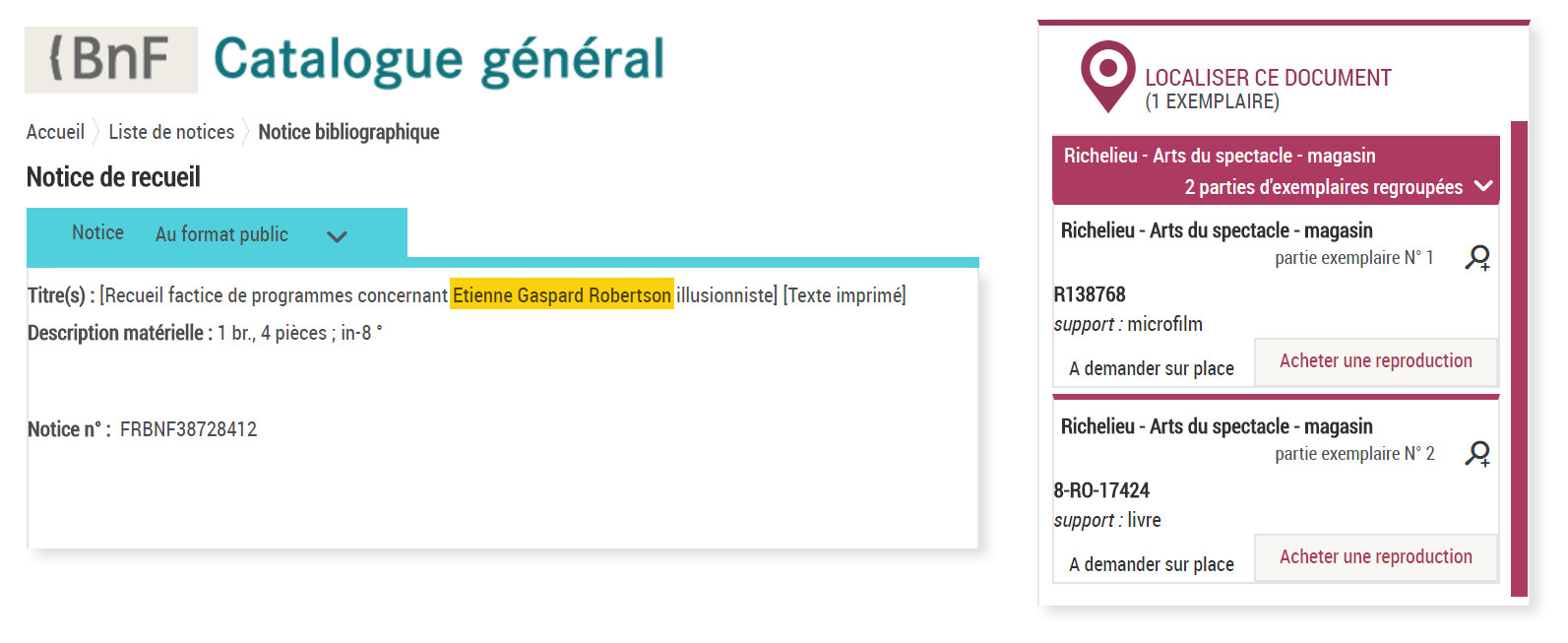
Task: Go to the Accueil breadcrumb
Action: [55, 132]
